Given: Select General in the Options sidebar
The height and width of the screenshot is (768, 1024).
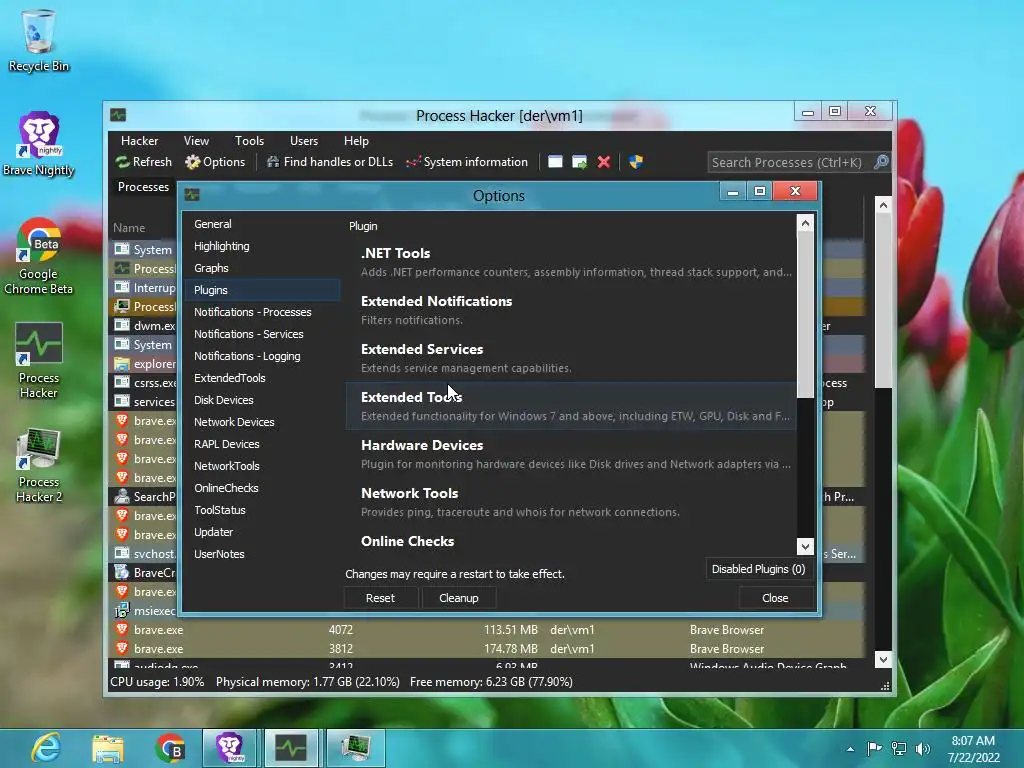Looking at the screenshot, I should tap(263, 224).
